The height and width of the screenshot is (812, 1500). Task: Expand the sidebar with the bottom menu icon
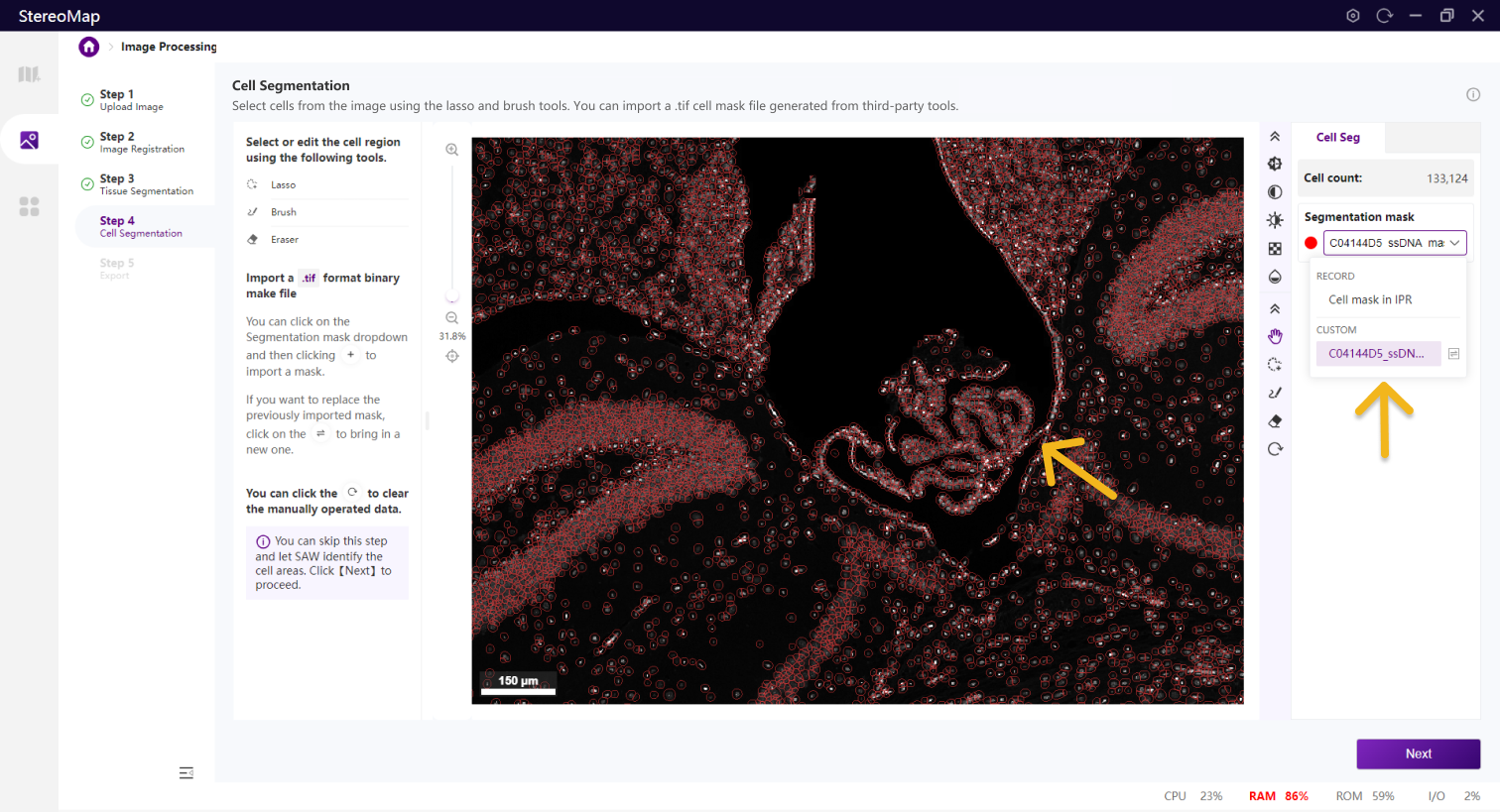click(x=186, y=773)
